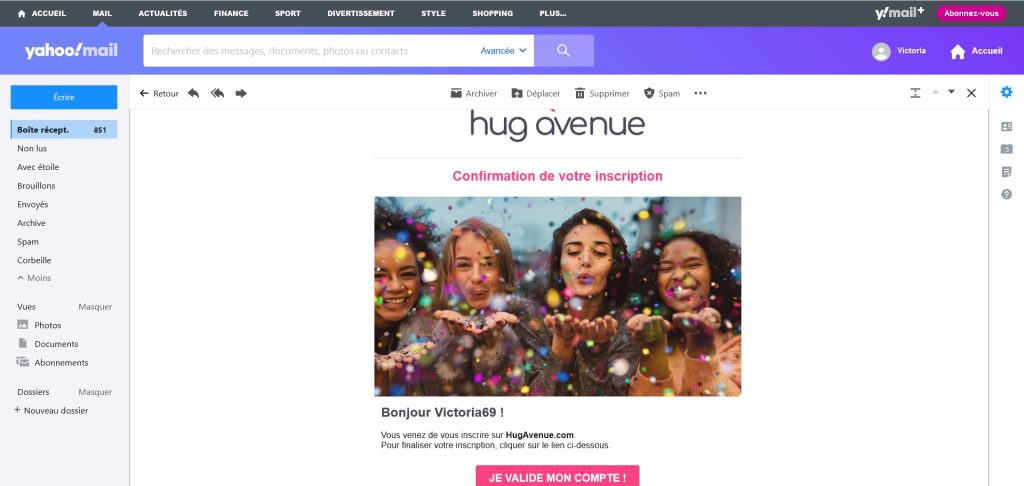Open the help question mark icon
The image size is (1024, 486).
click(1006, 194)
